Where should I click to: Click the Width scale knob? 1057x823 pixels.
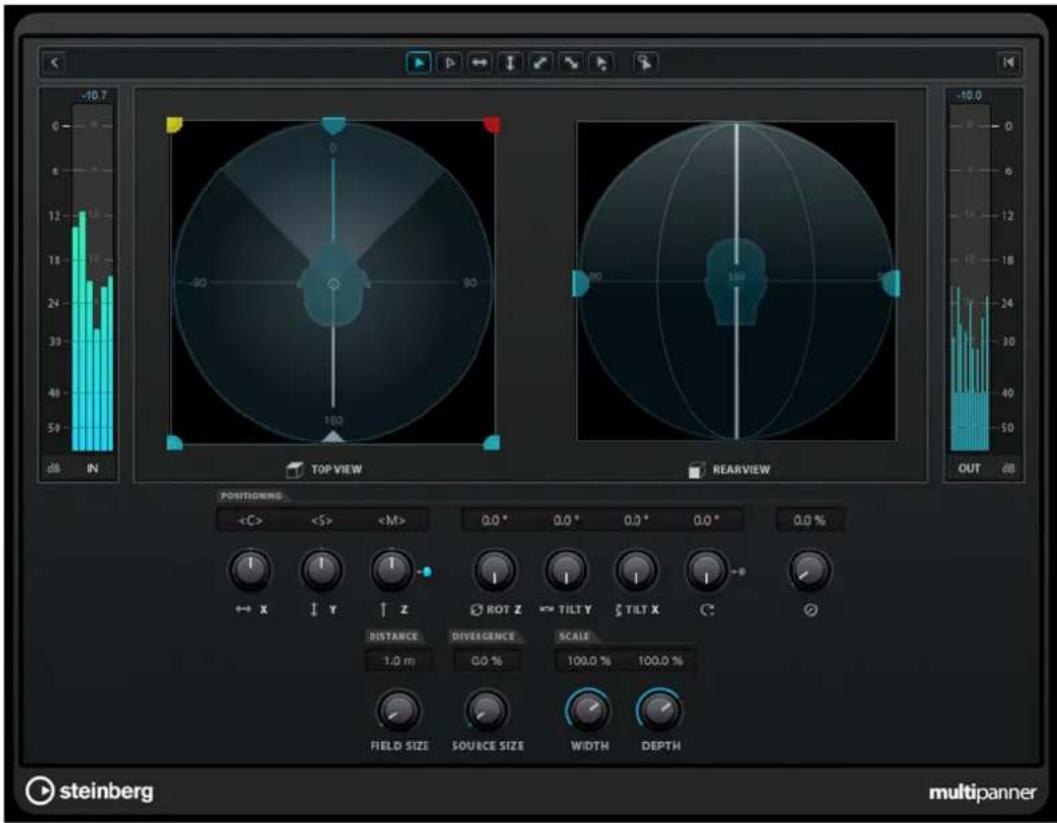588,710
